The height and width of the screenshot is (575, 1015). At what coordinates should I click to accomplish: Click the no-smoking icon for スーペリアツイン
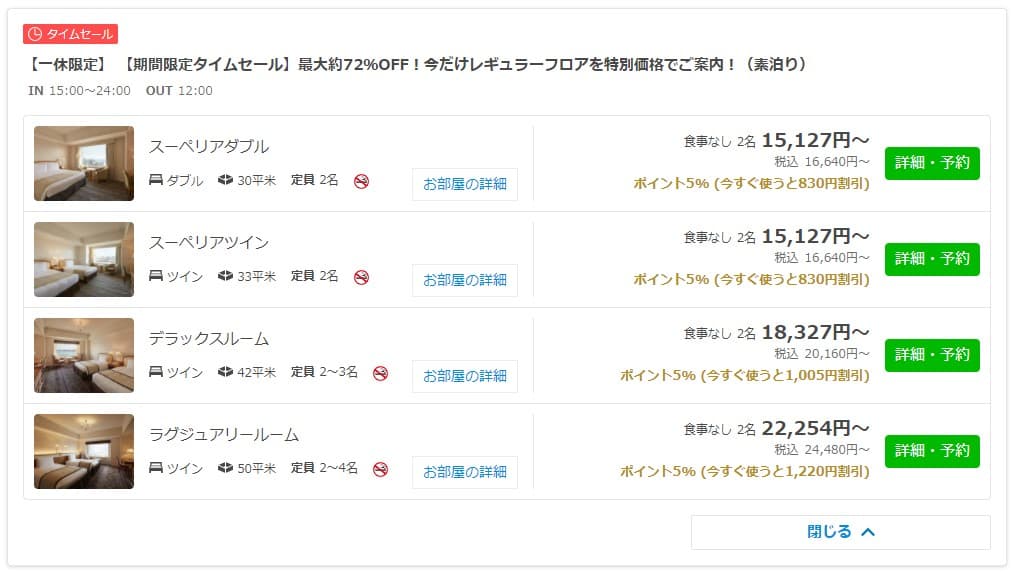point(361,277)
